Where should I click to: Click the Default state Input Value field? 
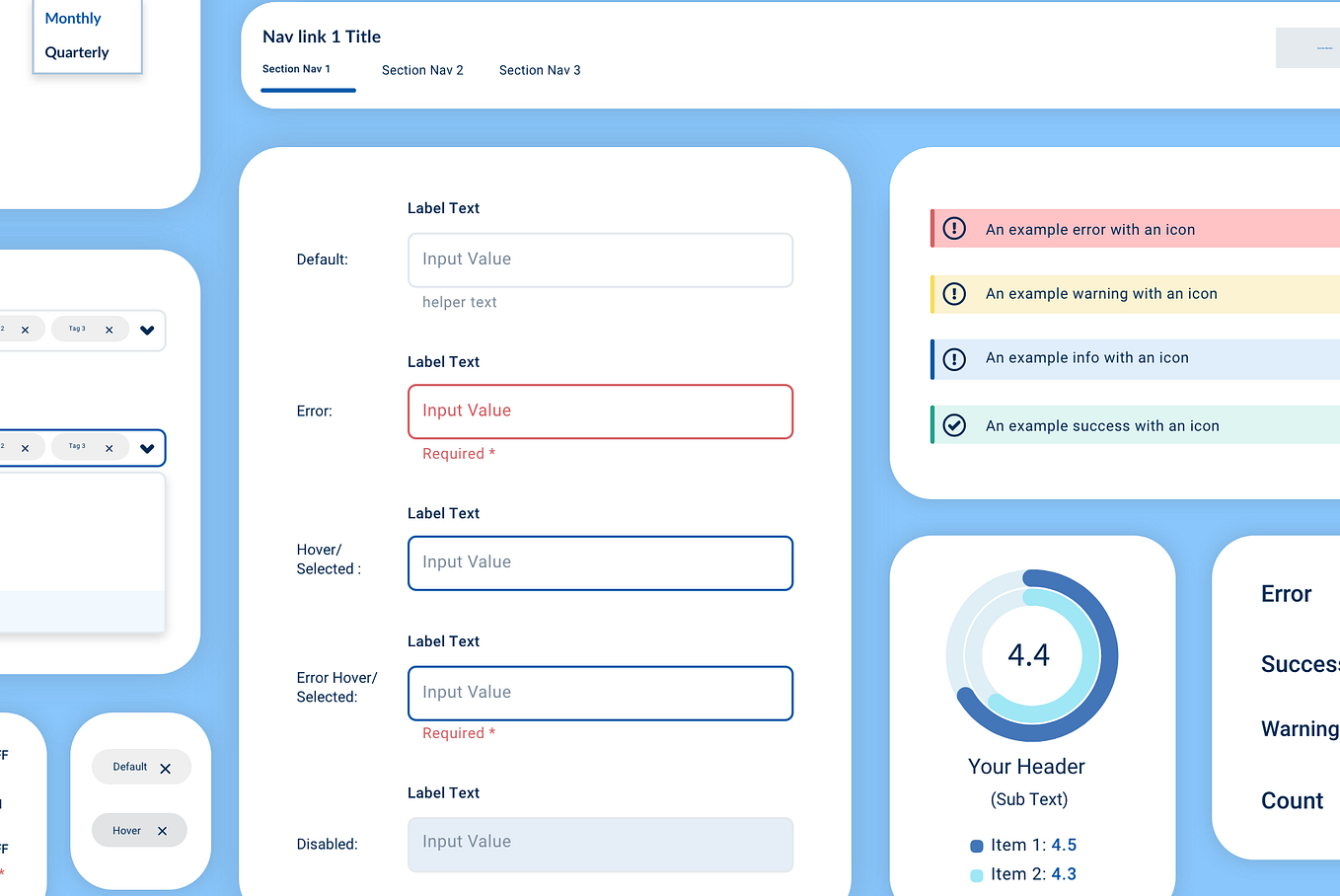click(x=600, y=260)
